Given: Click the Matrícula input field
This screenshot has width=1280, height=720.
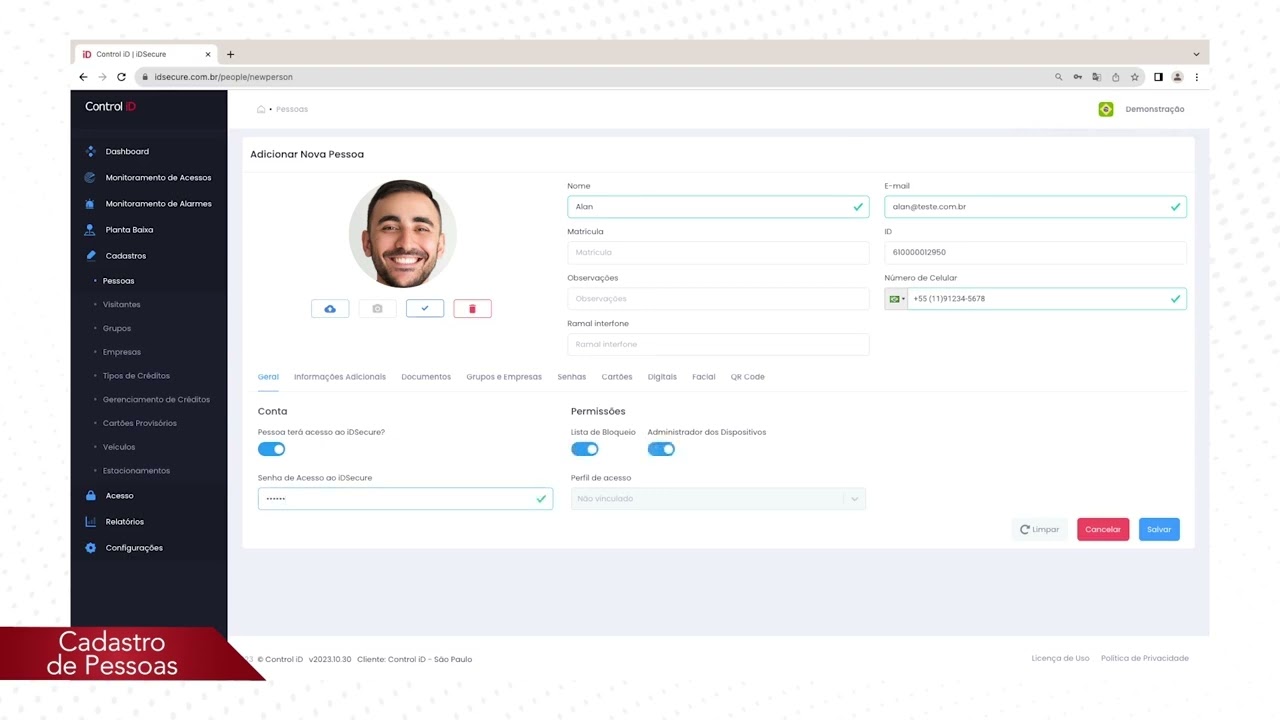Looking at the screenshot, I should 718,253.
